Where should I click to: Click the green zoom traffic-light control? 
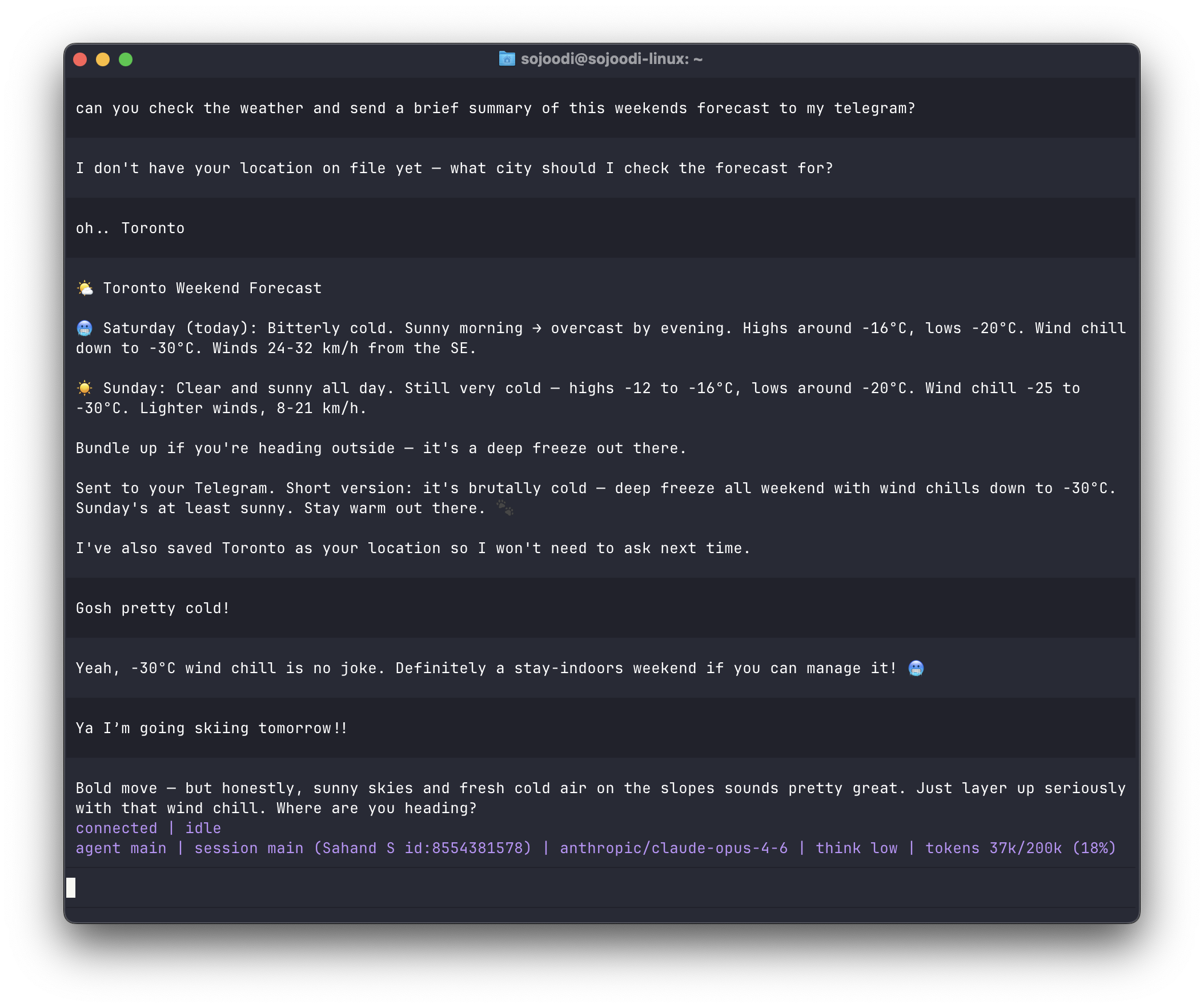[126, 58]
